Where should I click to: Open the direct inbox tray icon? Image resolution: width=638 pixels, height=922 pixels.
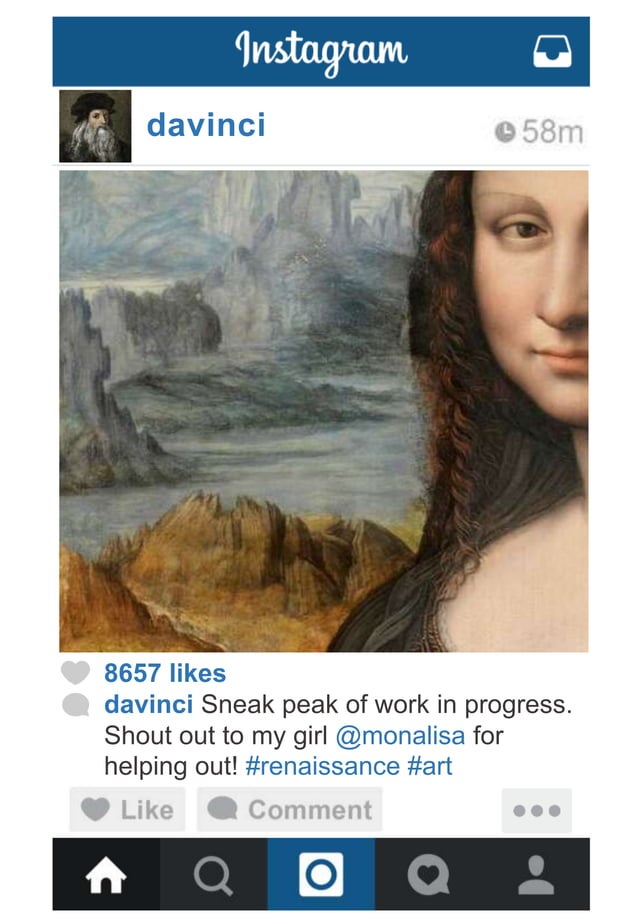(x=552, y=51)
